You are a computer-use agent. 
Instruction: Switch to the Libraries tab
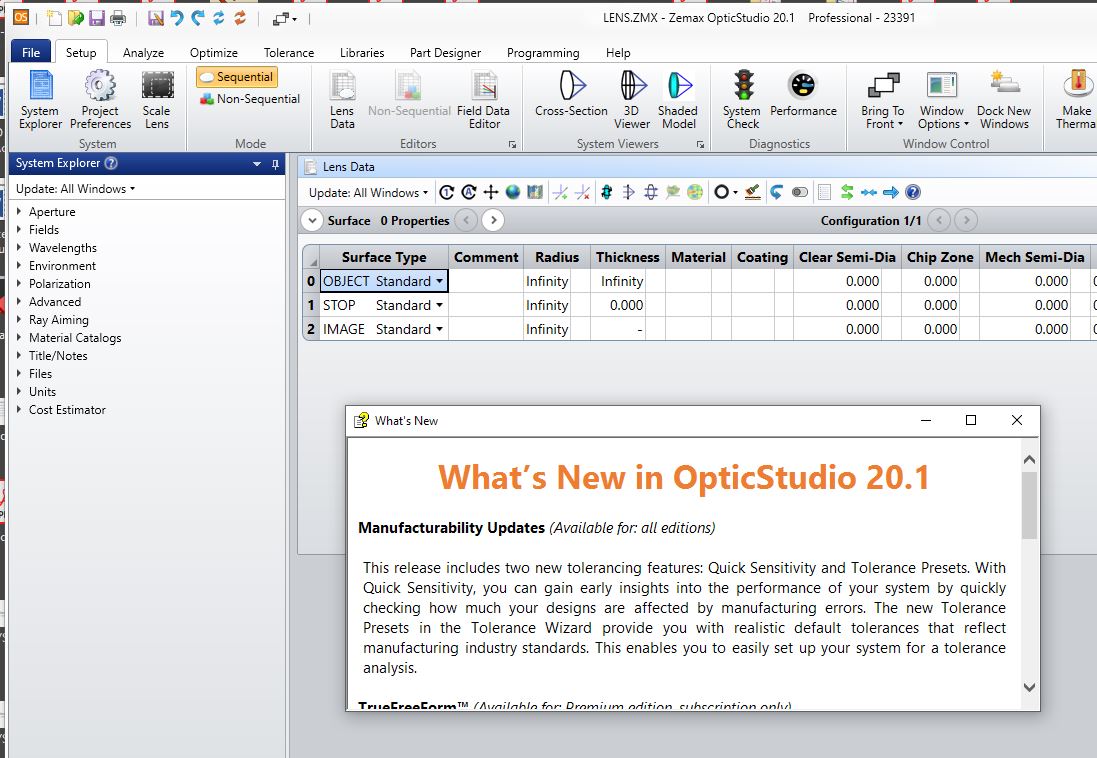click(x=362, y=52)
